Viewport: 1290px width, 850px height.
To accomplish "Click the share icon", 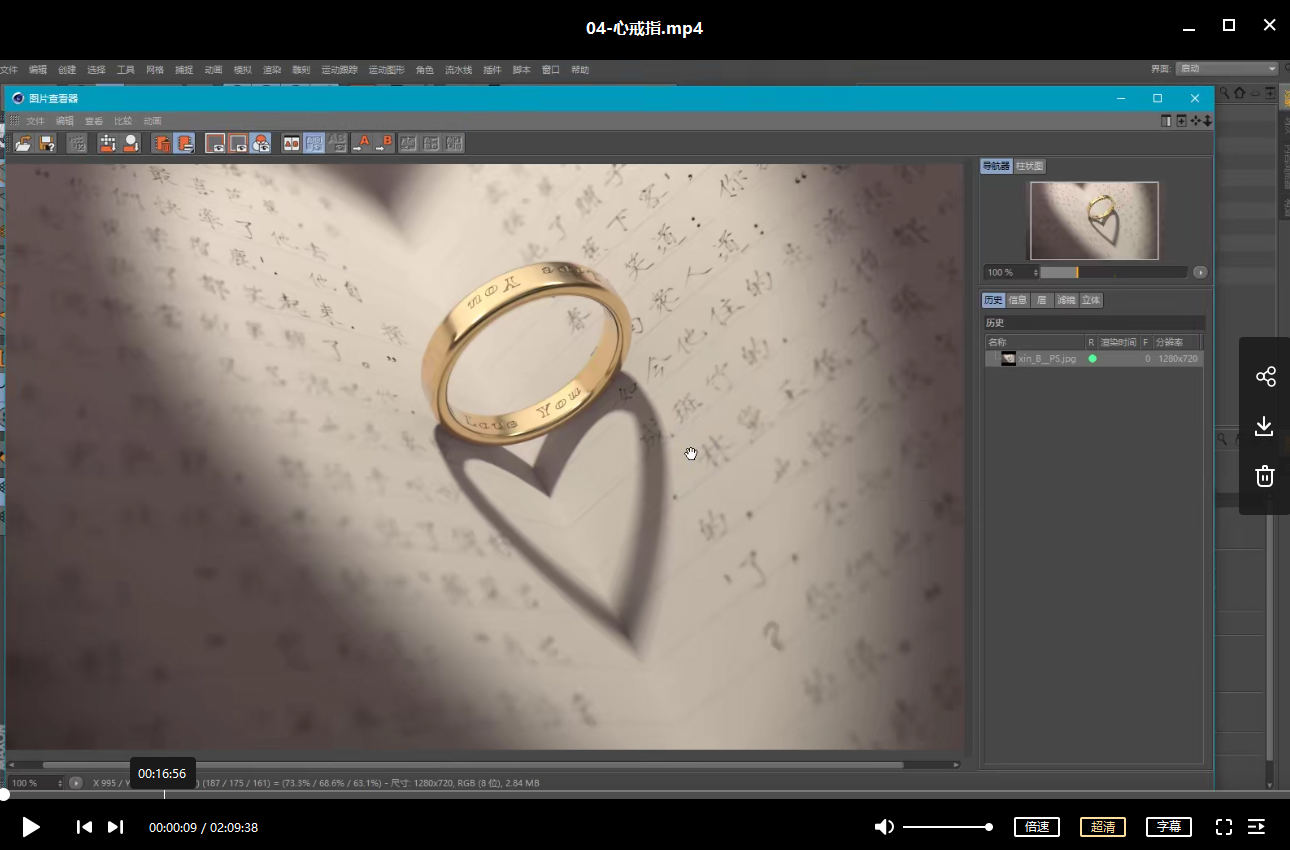I will (x=1265, y=377).
